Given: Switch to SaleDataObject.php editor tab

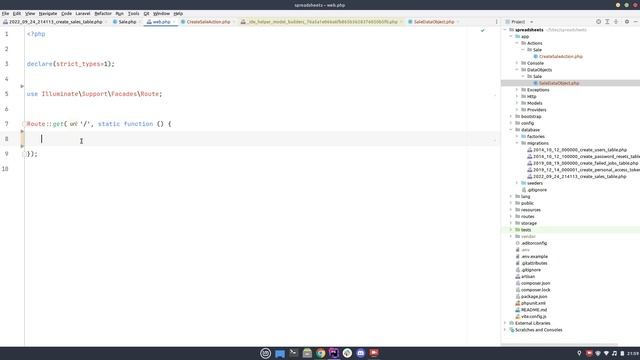Looking at the screenshot, I should [x=433, y=22].
